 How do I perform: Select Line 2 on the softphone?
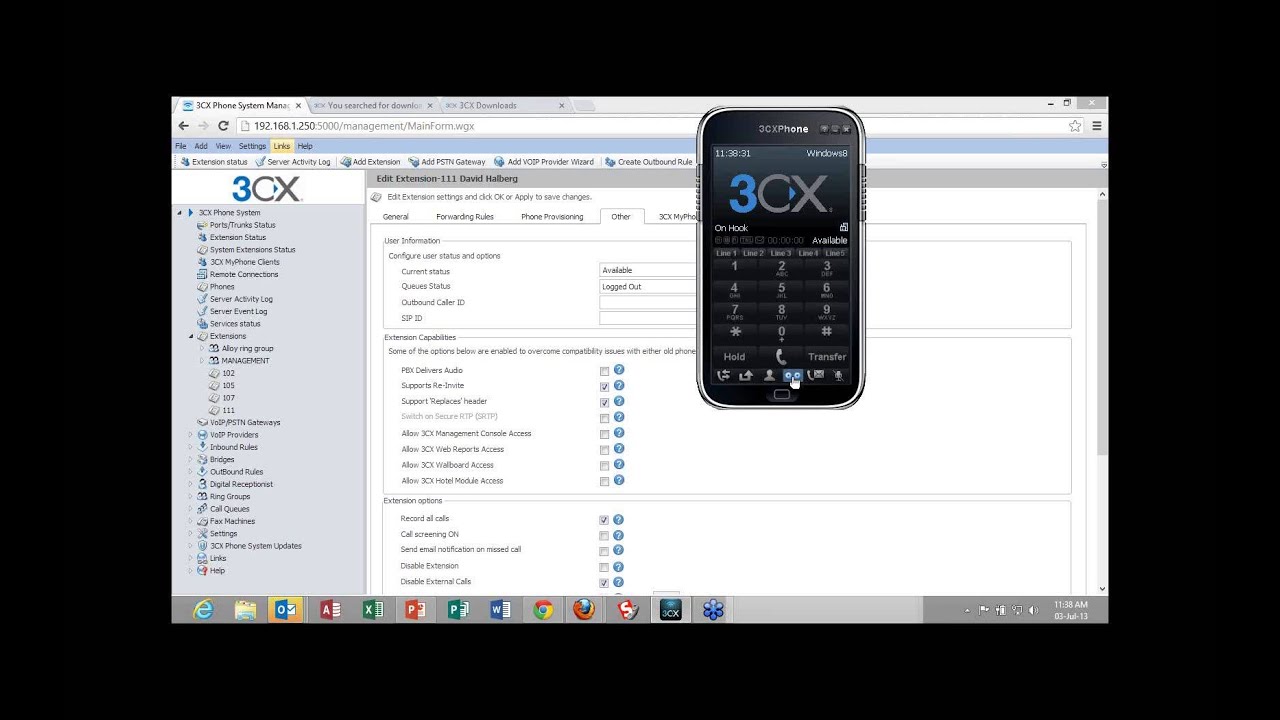point(753,253)
